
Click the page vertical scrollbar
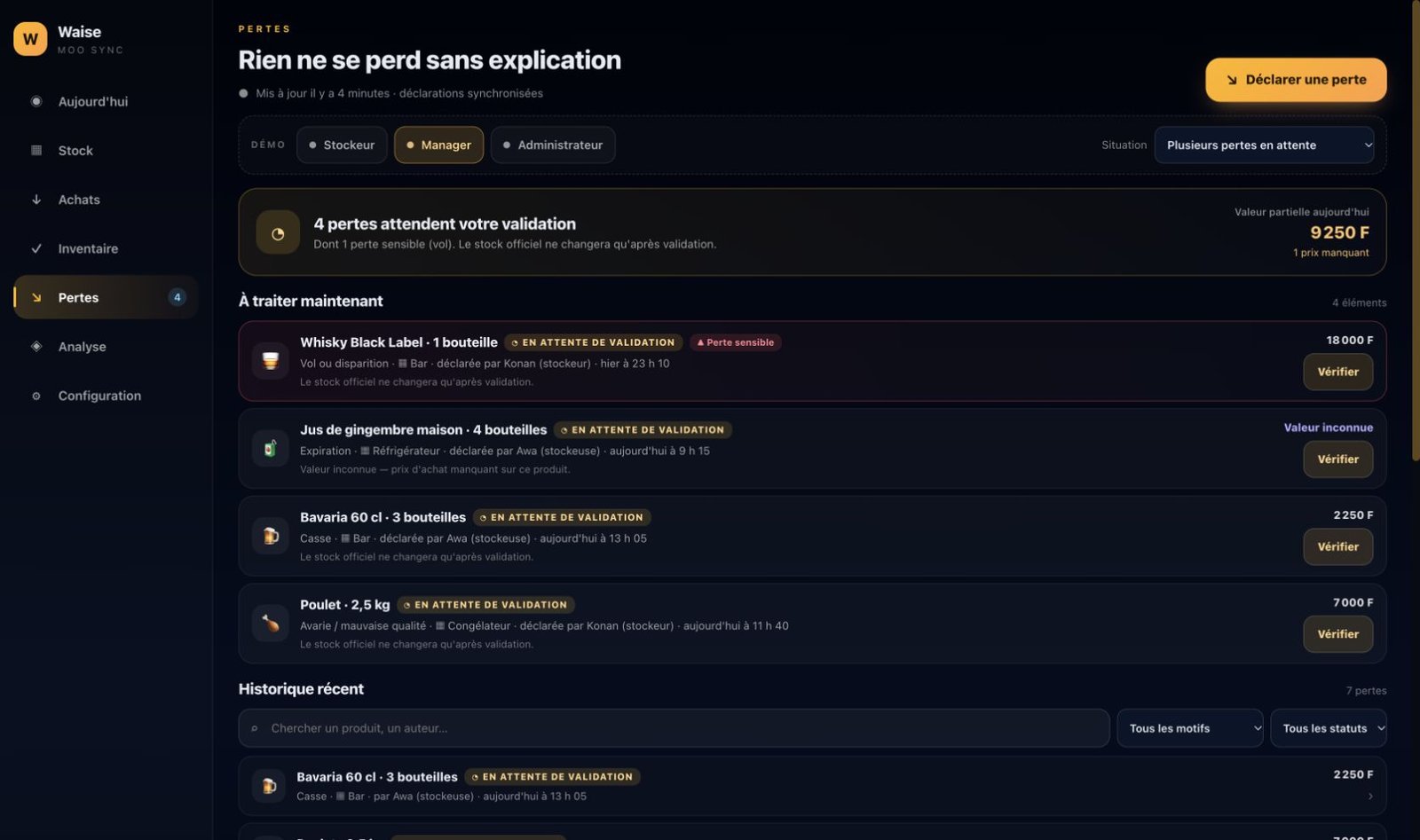[x=1416, y=231]
